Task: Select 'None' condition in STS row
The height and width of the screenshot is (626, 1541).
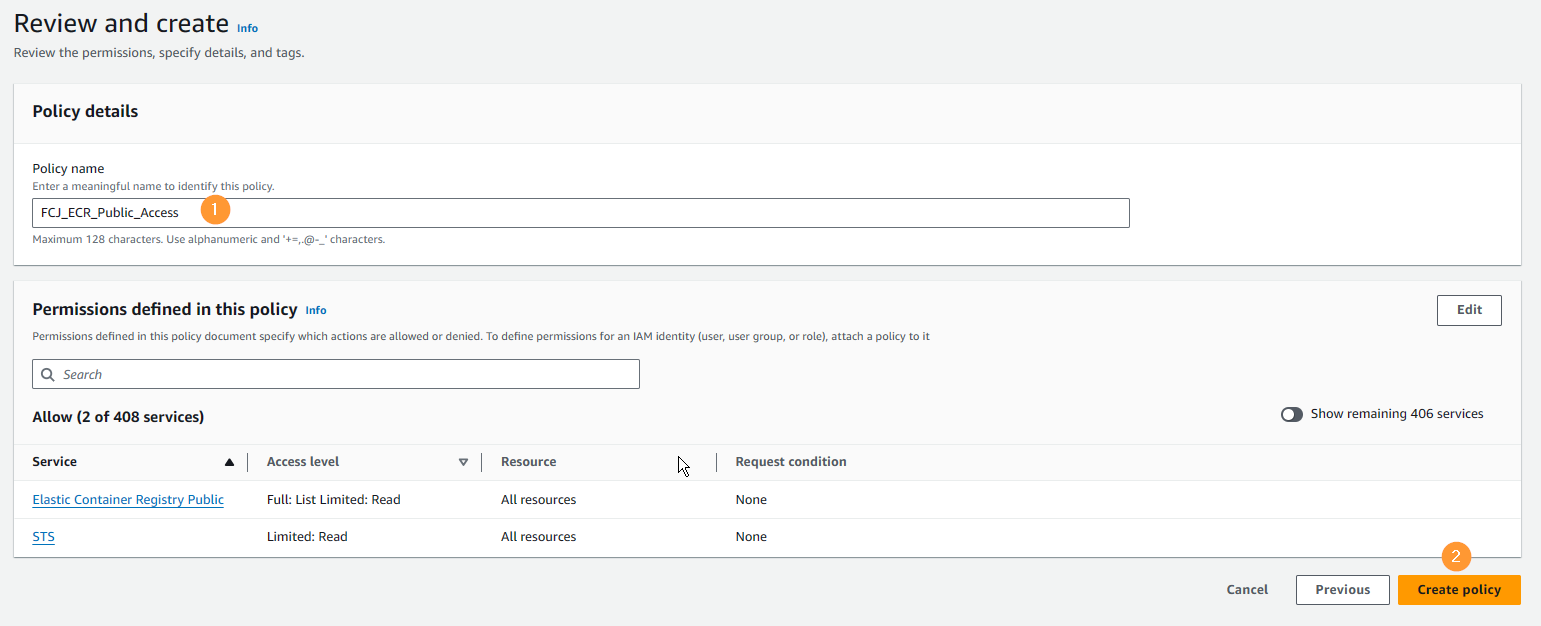Action: (x=751, y=537)
